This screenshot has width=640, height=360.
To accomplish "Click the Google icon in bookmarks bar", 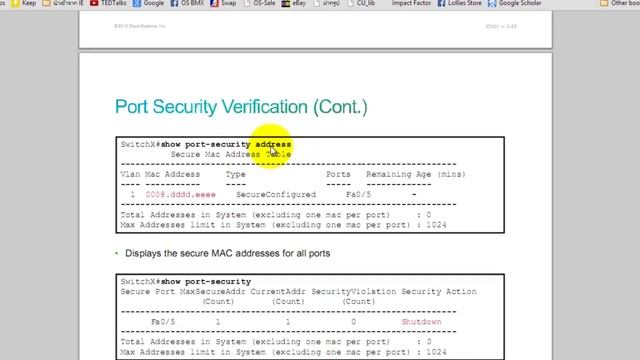I will pyautogui.click(x=137, y=3).
